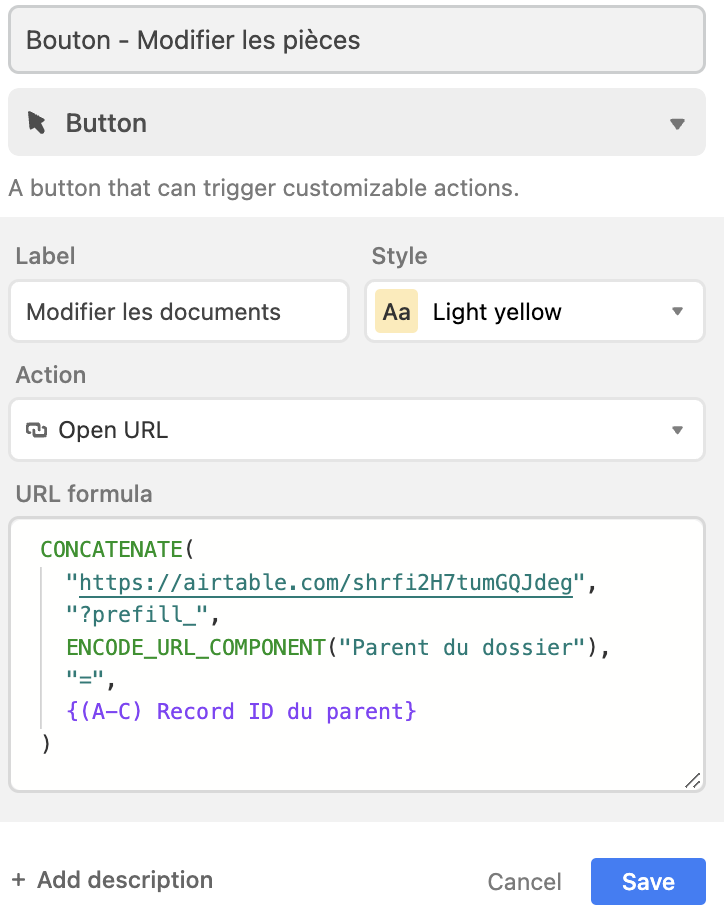Expand the Button field type dropdown arrow

[x=677, y=123]
